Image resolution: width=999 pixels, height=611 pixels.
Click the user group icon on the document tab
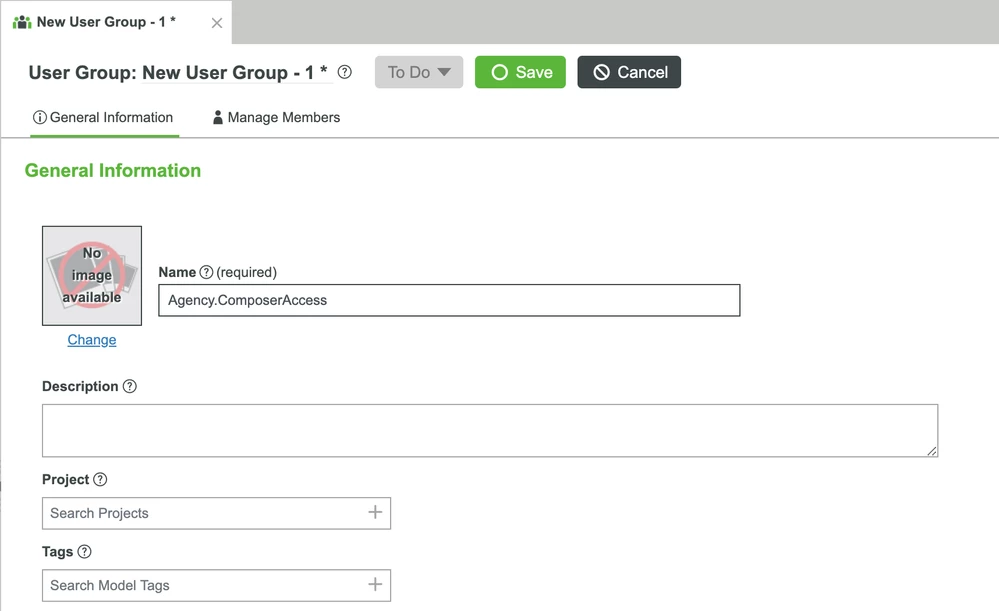pos(21,20)
